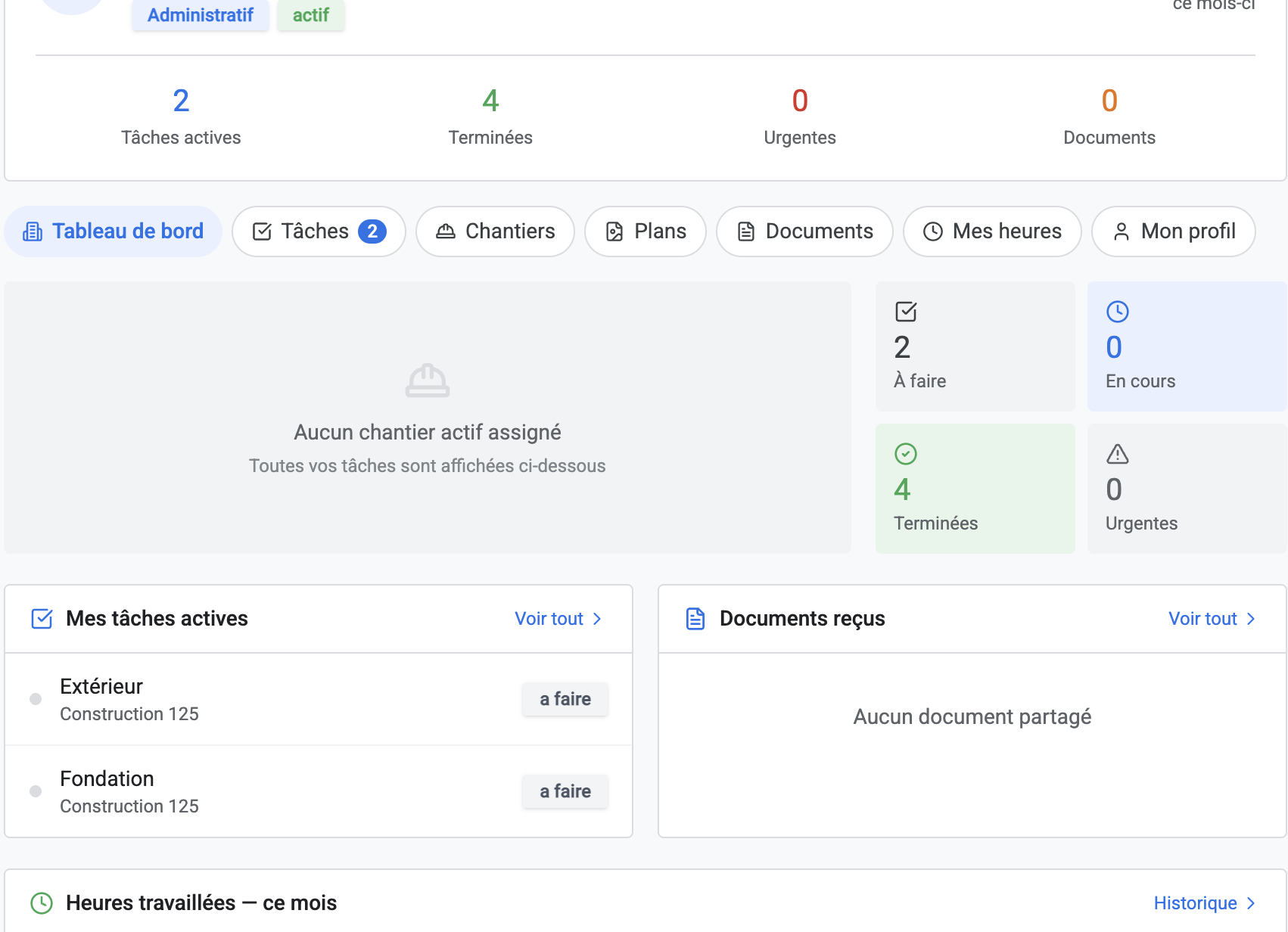Click the document icon beside Documents reçus
Viewport: 1288px width, 932px height.
[x=695, y=619]
